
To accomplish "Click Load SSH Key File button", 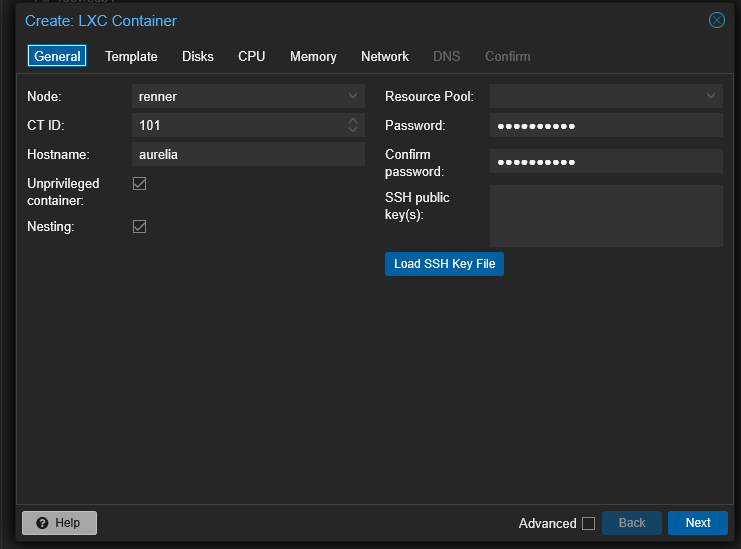I will 444,264.
